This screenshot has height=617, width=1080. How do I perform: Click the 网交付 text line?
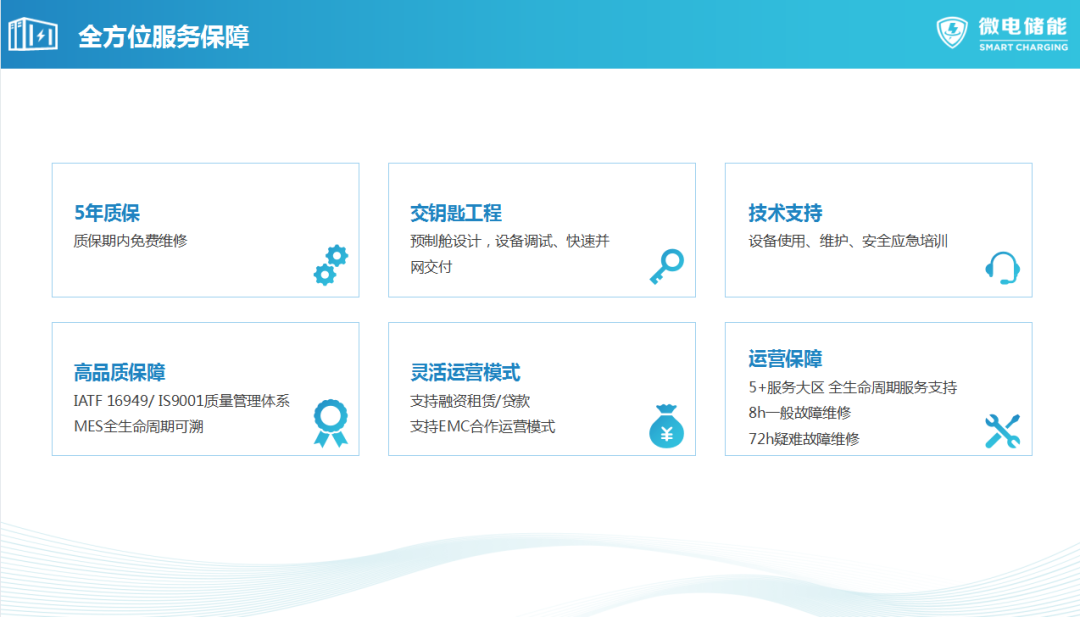coord(431,267)
